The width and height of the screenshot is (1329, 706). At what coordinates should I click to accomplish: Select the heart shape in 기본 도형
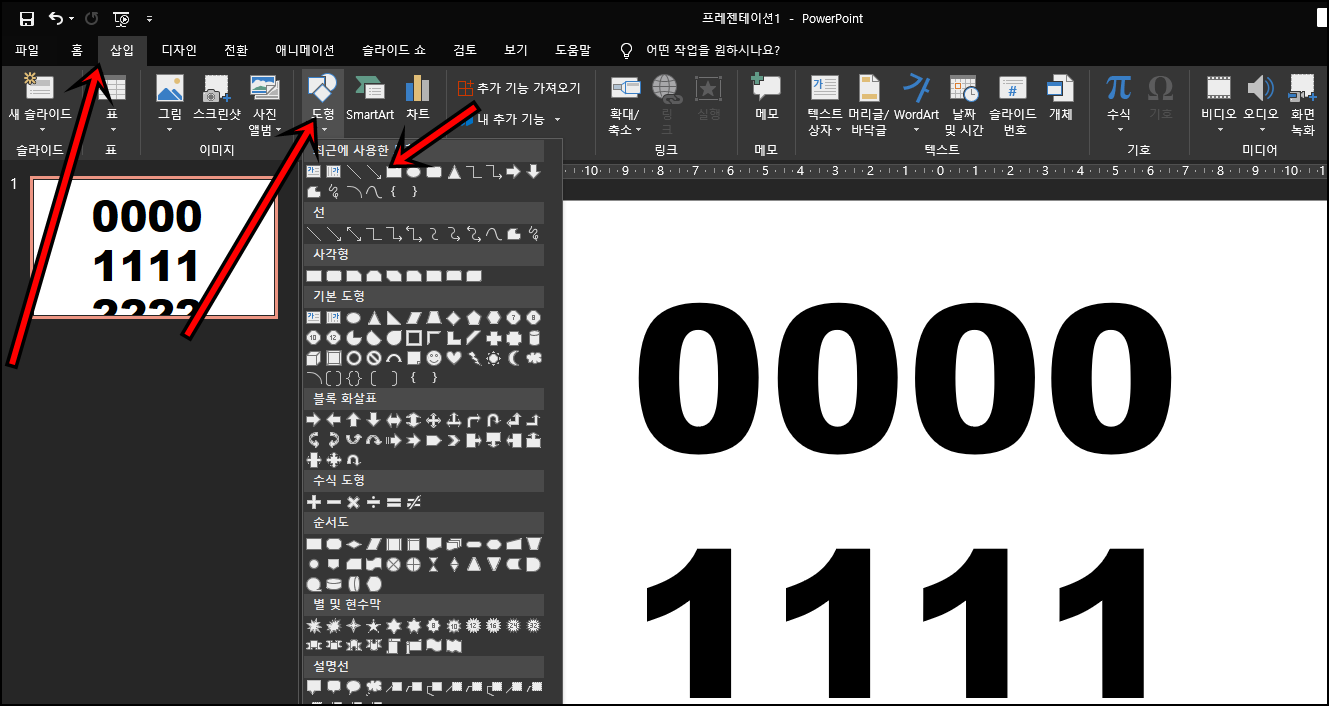coord(454,358)
